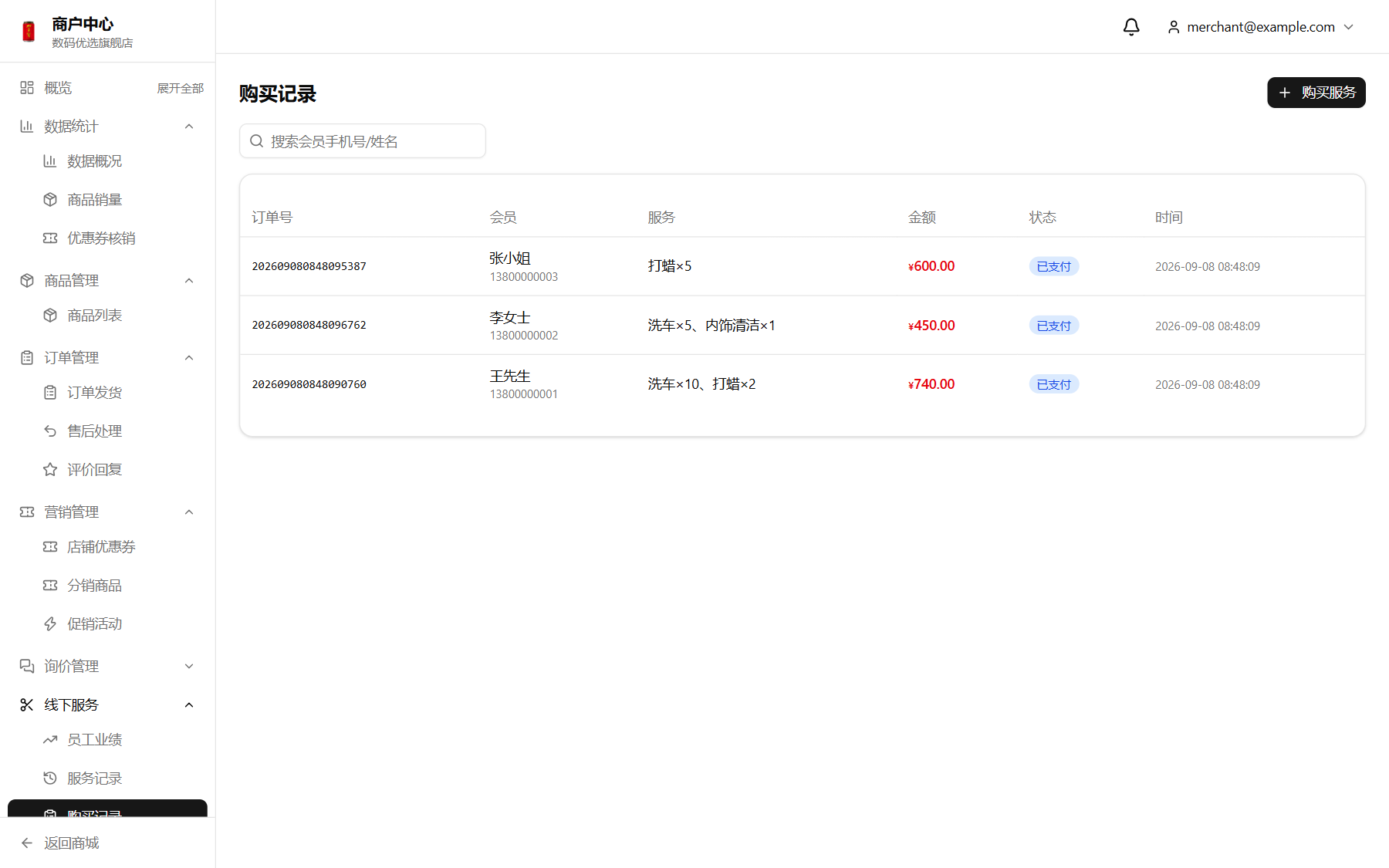Image resolution: width=1389 pixels, height=868 pixels.
Task: Click 展开全部 to expand all menus
Action: (x=181, y=89)
